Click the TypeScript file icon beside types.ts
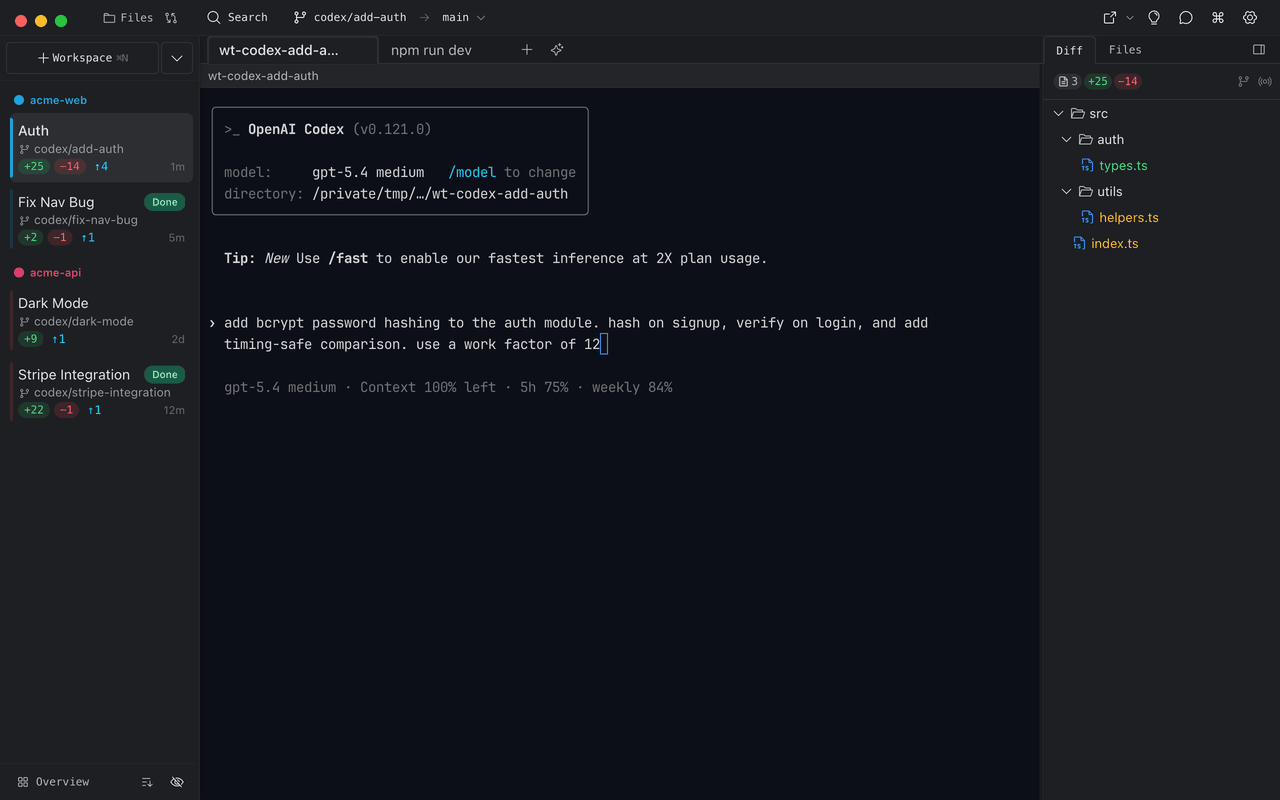Image resolution: width=1280 pixels, height=800 pixels. click(x=1087, y=166)
